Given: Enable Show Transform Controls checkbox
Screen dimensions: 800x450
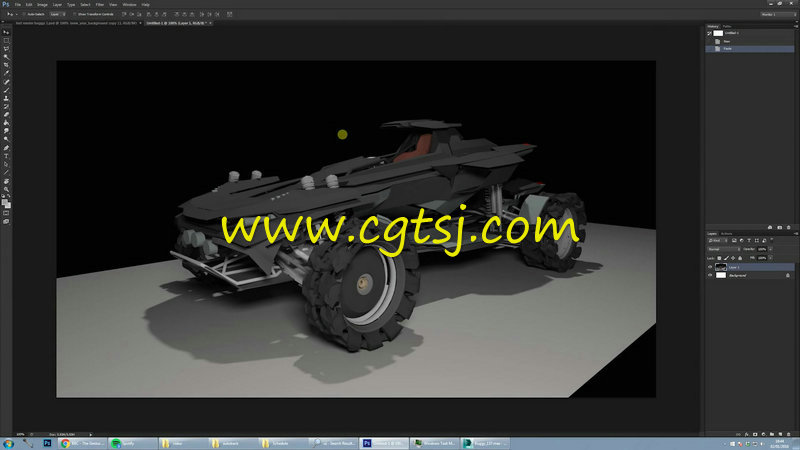Looking at the screenshot, I should tap(74, 14).
